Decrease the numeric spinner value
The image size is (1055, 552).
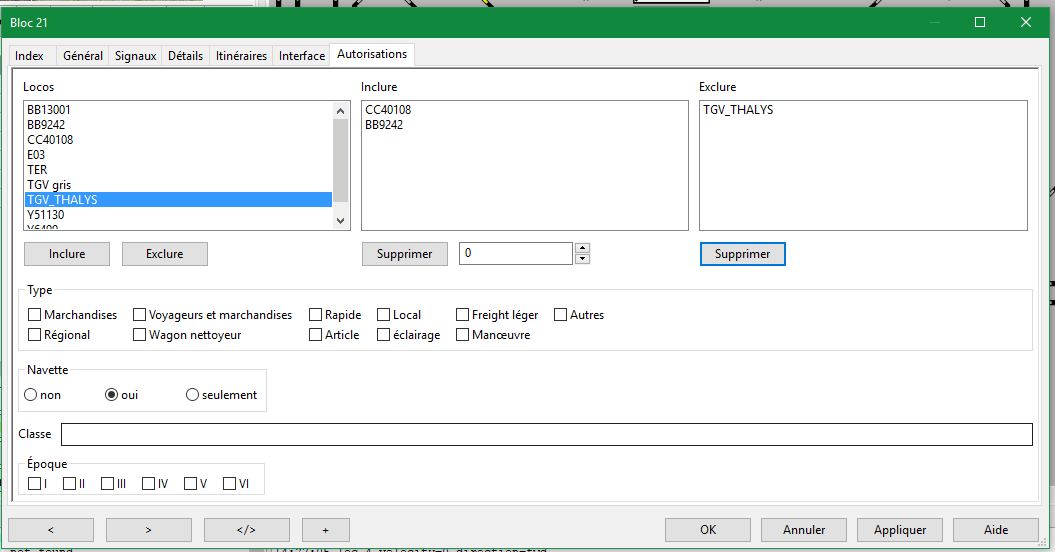(583, 259)
